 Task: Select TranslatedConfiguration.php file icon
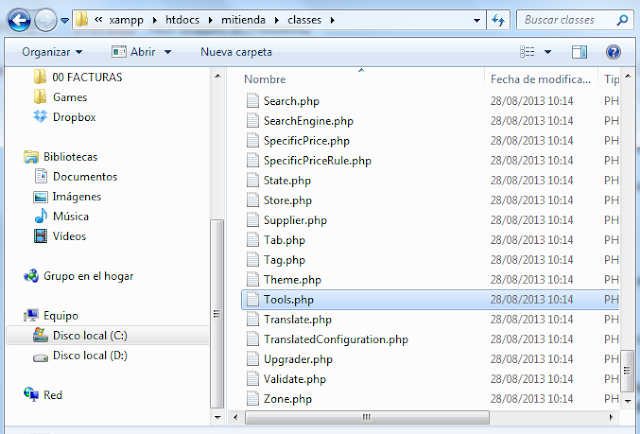[253, 339]
